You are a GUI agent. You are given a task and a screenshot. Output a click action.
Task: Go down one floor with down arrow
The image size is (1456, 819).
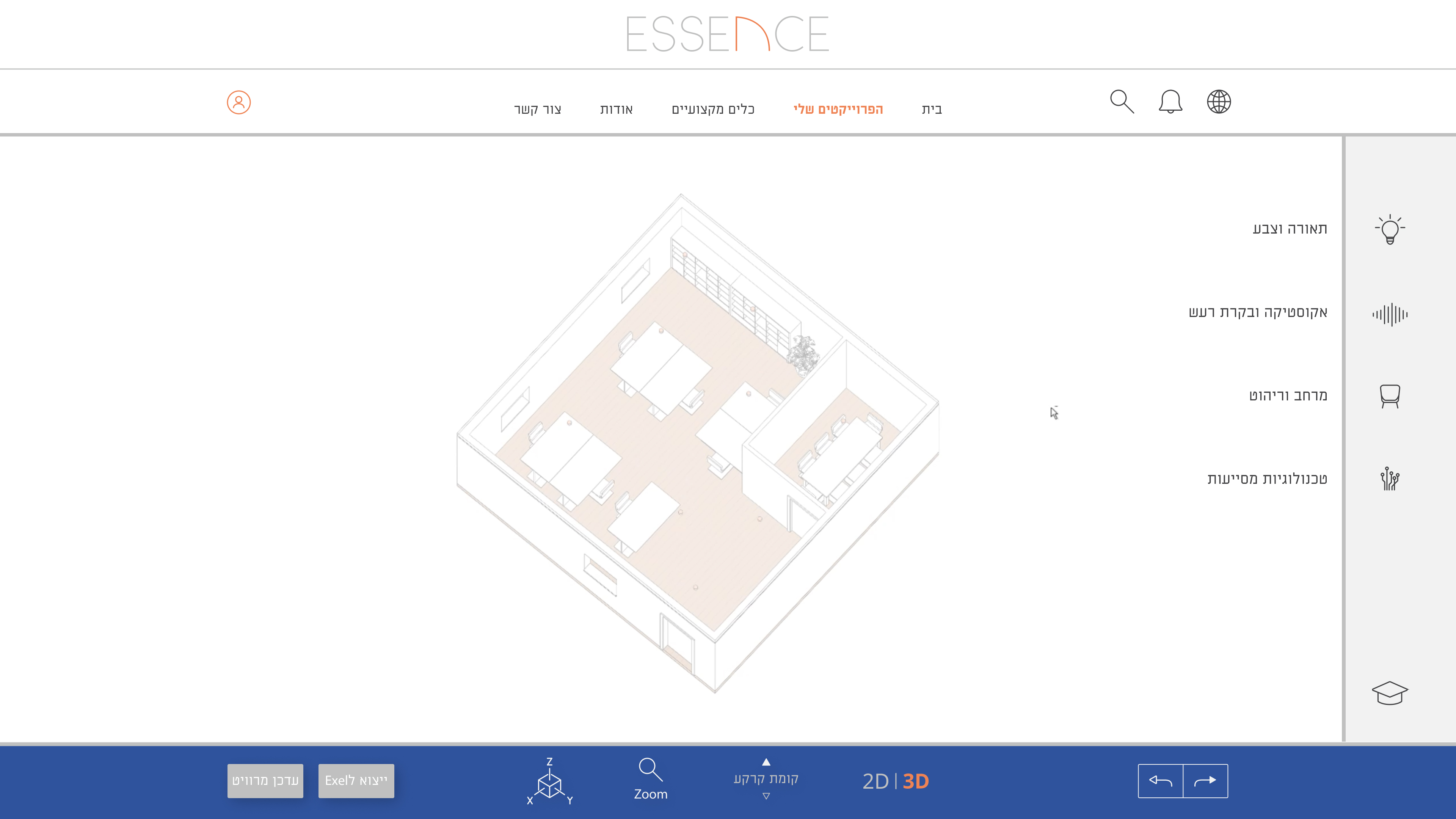tap(766, 796)
